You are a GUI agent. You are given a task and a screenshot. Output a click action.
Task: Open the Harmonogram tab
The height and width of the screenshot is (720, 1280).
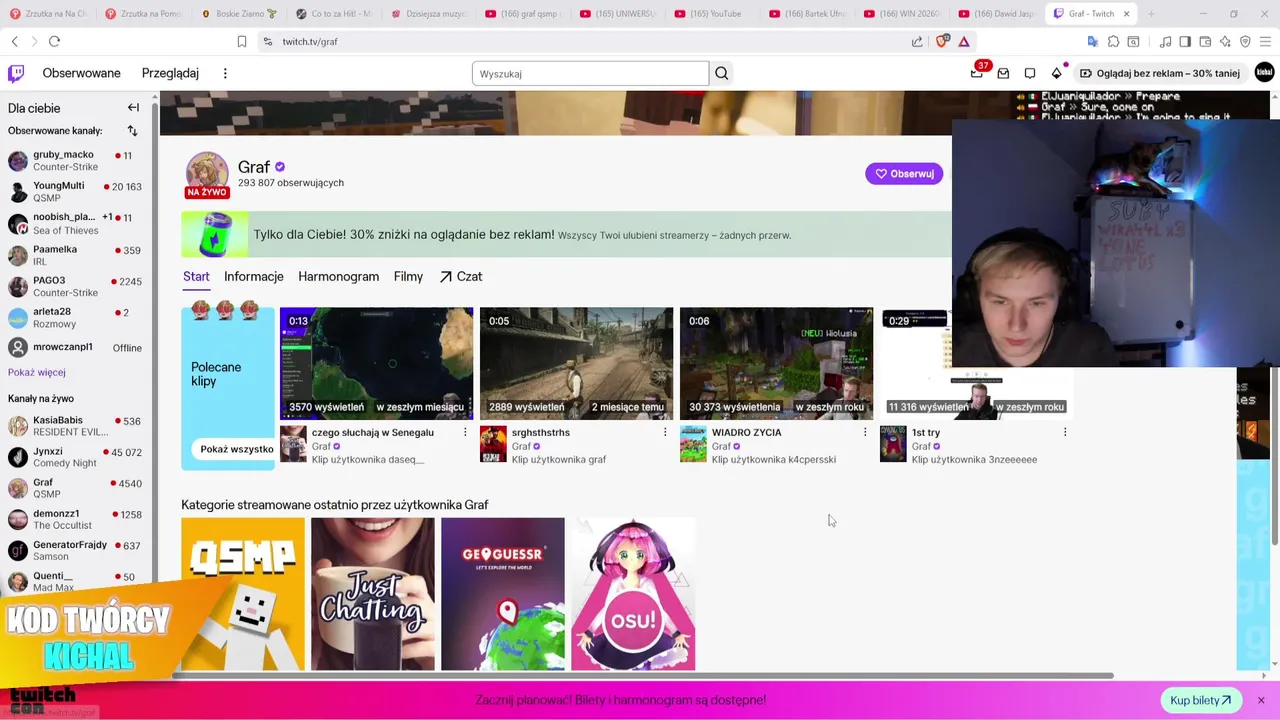(338, 277)
